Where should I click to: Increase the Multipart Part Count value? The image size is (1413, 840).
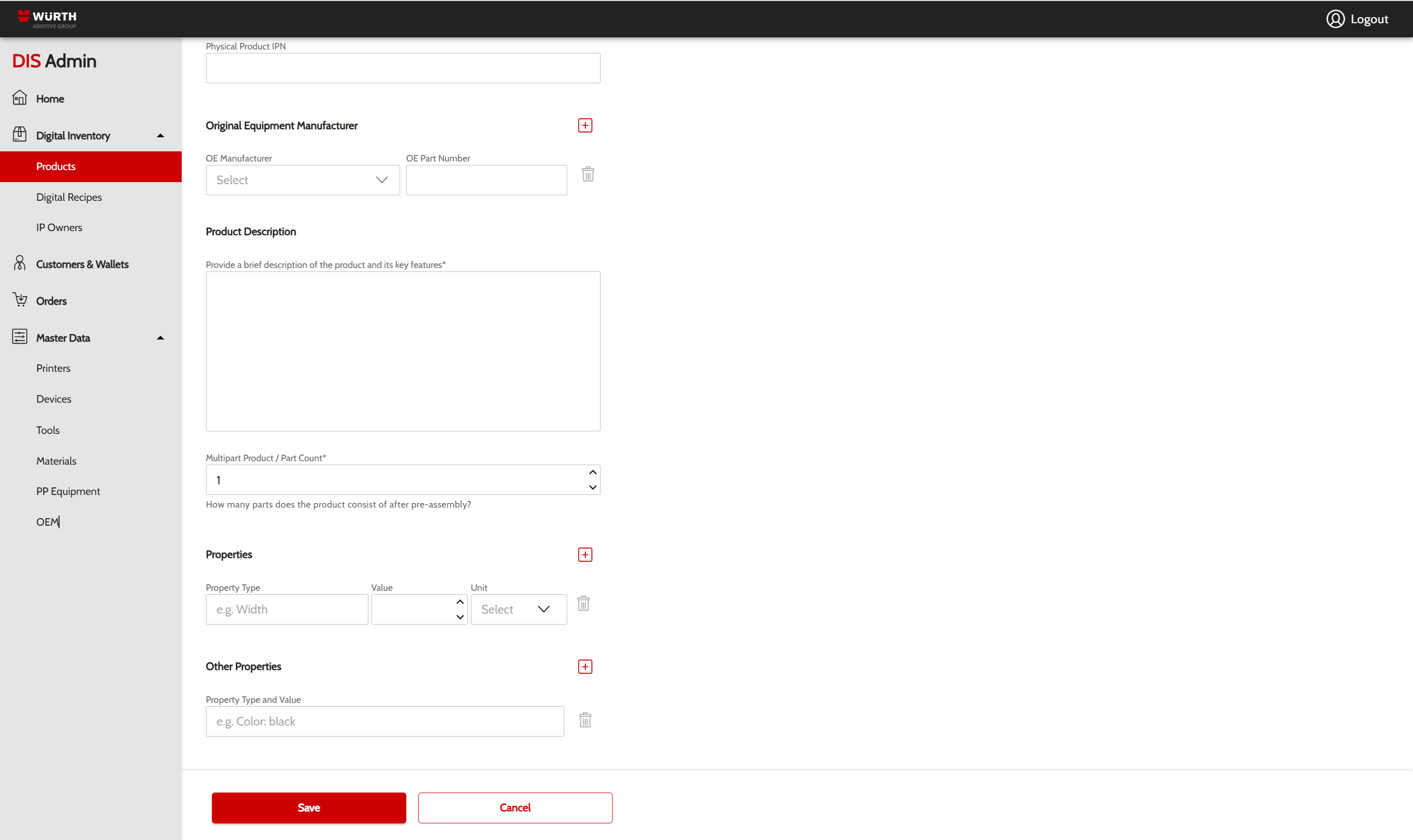coord(592,473)
